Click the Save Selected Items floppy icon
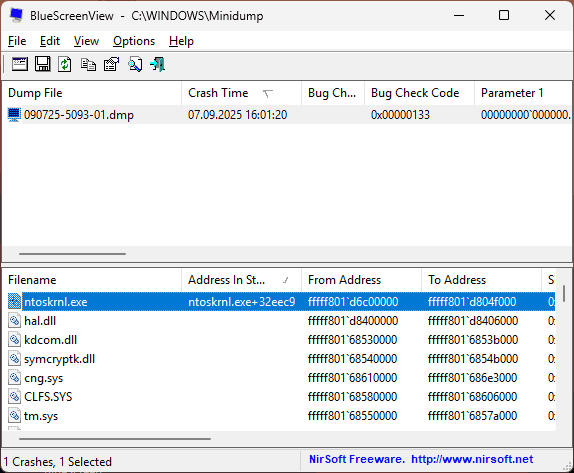Image resolution: width=574 pixels, height=473 pixels. click(x=42, y=64)
